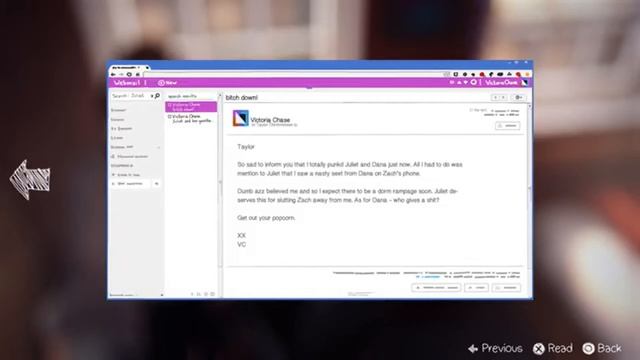
Task: Click the Read prompt
Action: point(553,348)
